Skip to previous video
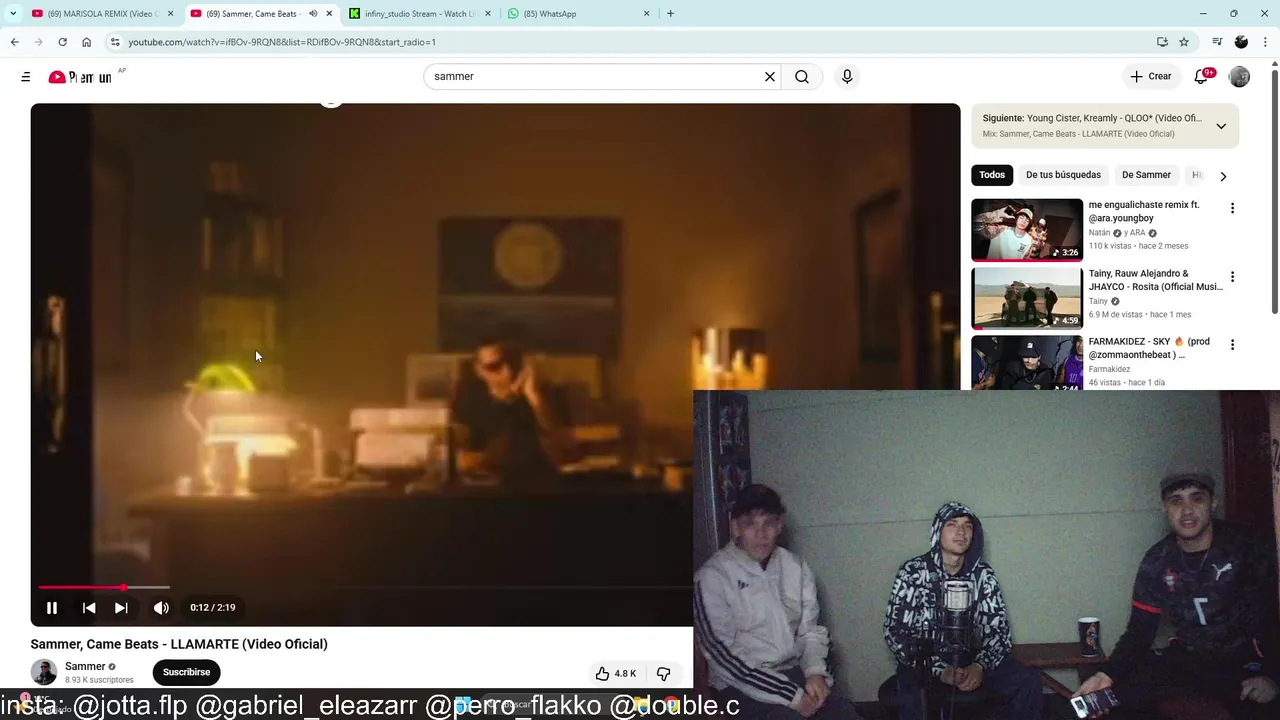 (89, 607)
